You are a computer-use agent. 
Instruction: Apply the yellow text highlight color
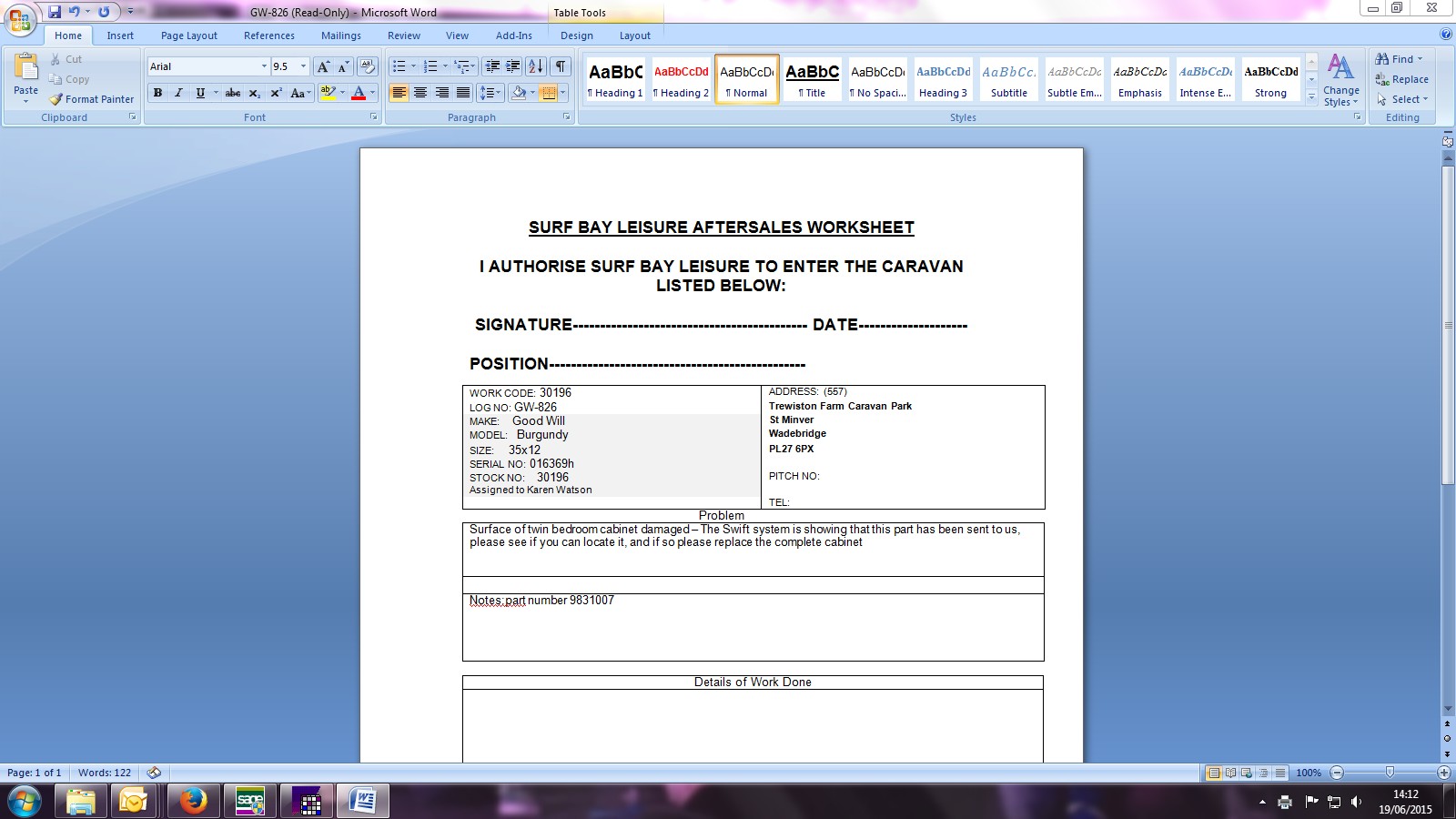pos(328,93)
